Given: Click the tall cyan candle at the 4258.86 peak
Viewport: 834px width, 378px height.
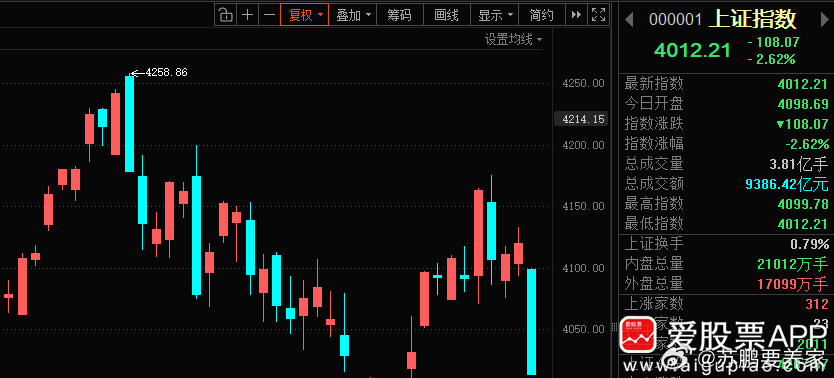Looking at the screenshot, I should click(129, 124).
